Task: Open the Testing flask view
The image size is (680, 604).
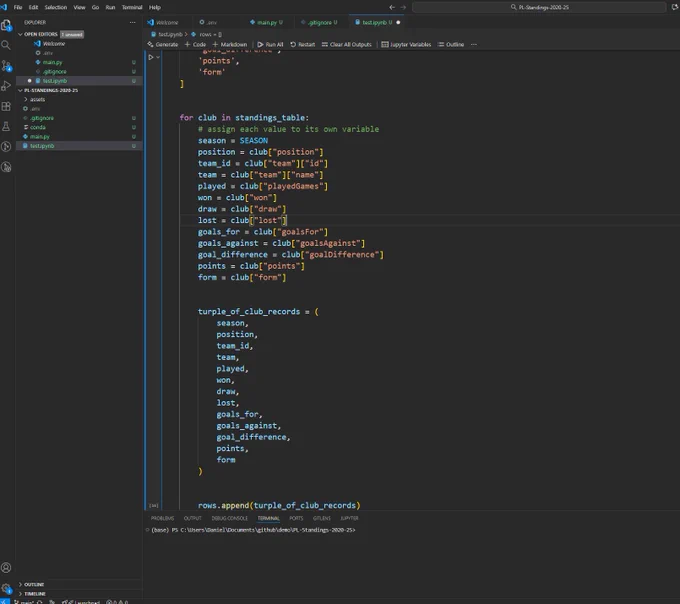Action: (x=6, y=126)
